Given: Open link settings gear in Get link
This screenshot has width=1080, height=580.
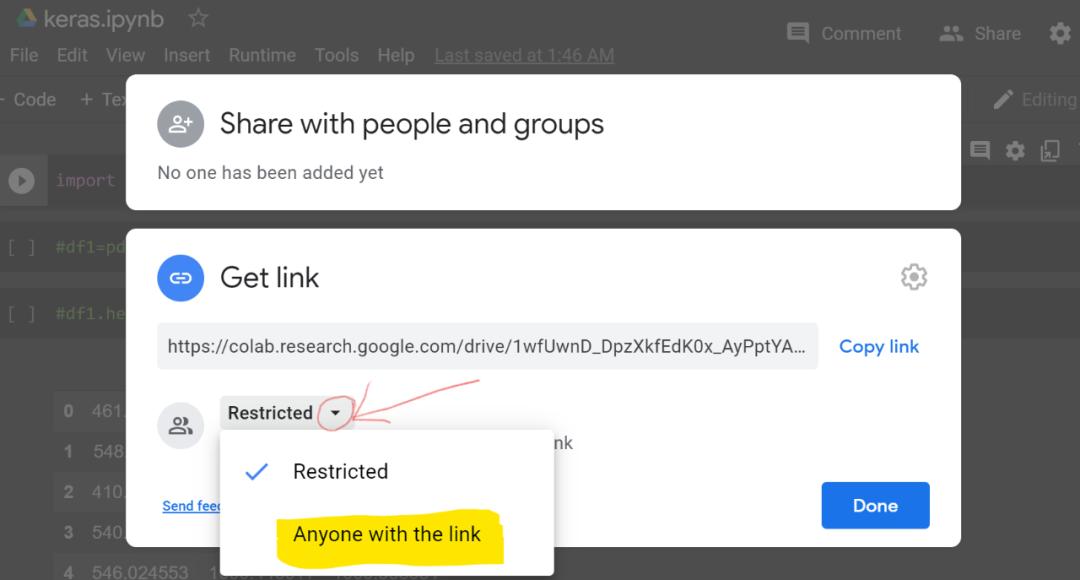Looking at the screenshot, I should click(x=914, y=277).
